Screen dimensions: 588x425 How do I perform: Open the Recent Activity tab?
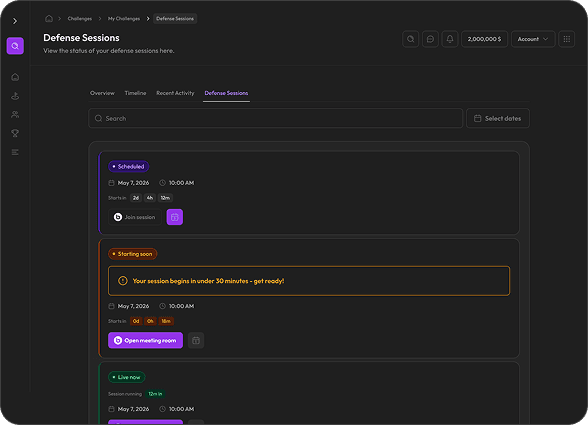point(175,93)
